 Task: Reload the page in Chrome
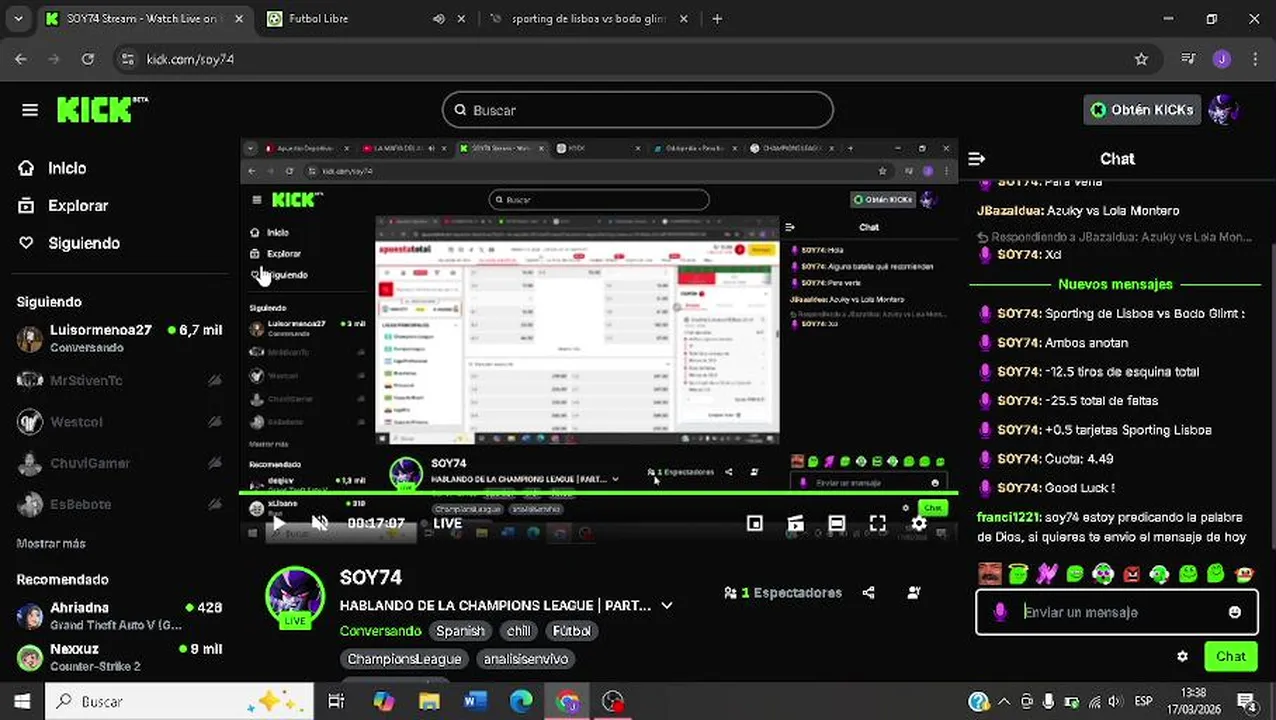pos(88,59)
